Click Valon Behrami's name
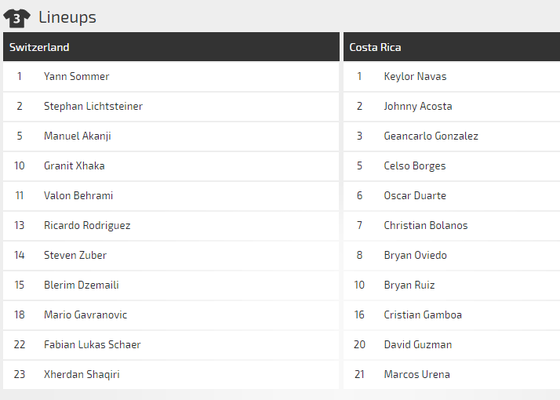Viewport: 560px width, 400px height. click(x=79, y=196)
